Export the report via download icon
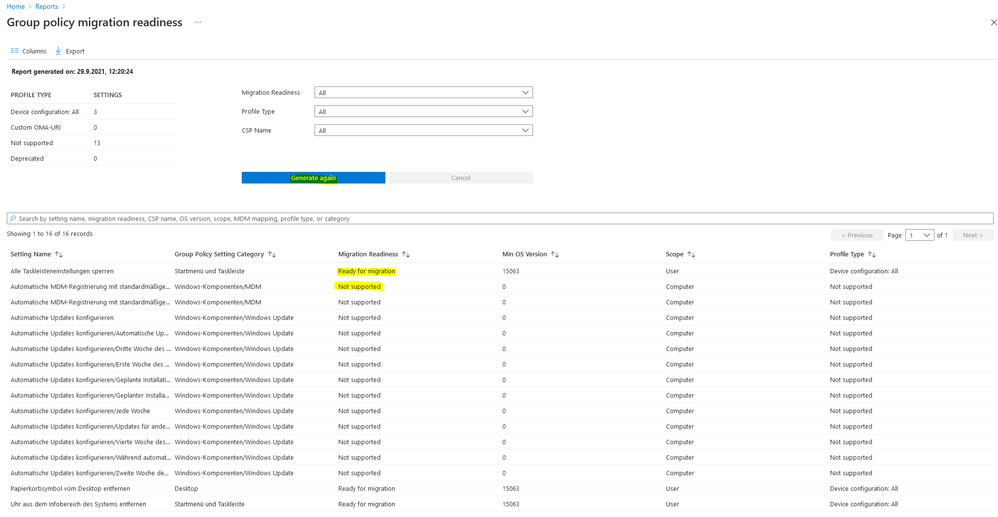Viewport: 998px width, 517px height. pos(59,51)
